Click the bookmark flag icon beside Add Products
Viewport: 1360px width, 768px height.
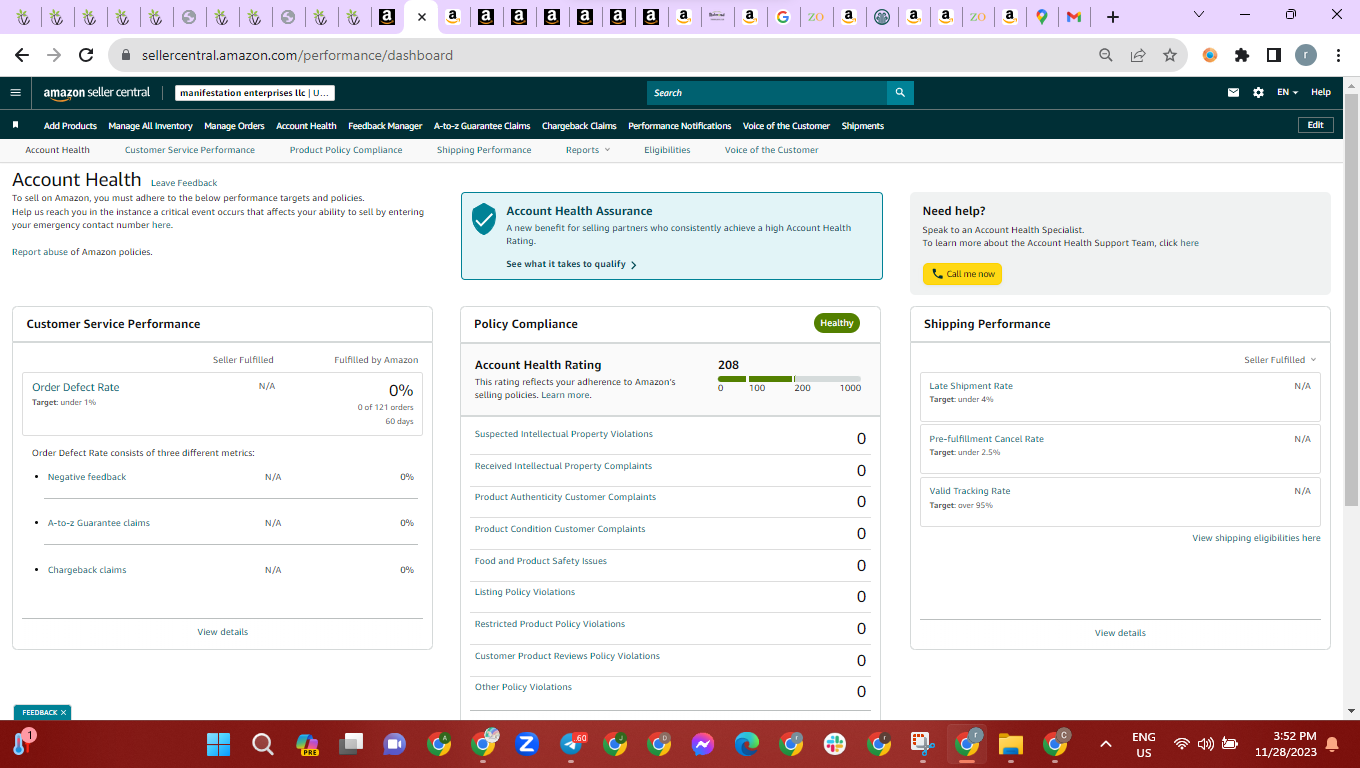point(15,125)
